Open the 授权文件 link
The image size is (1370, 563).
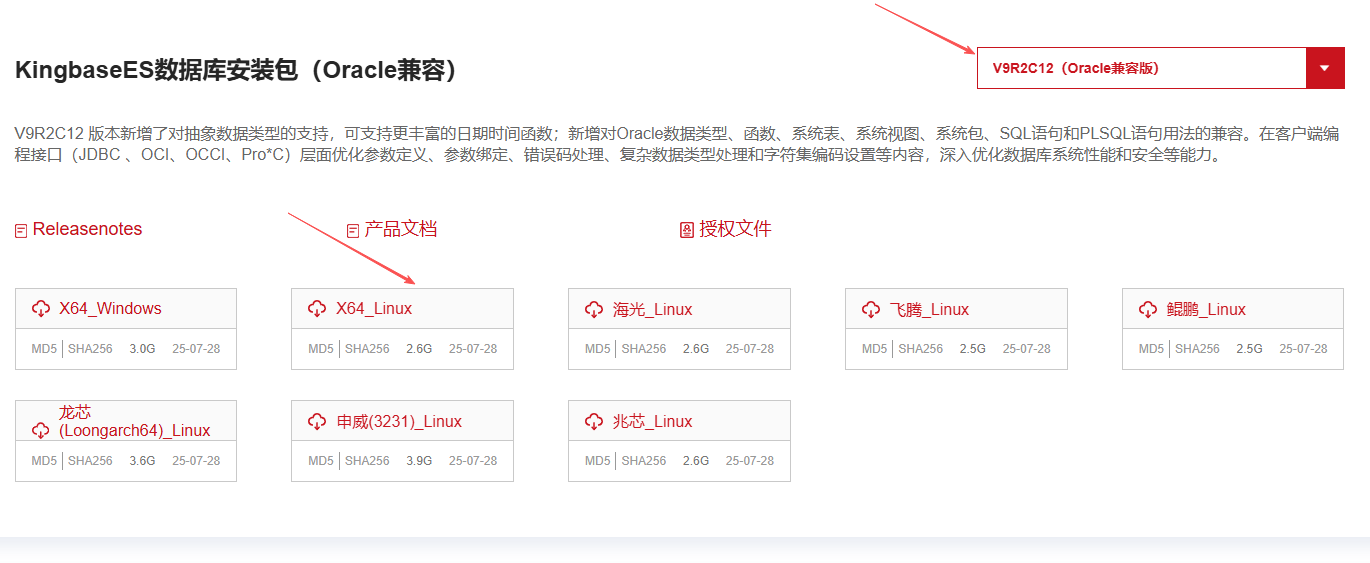pyautogui.click(x=736, y=229)
